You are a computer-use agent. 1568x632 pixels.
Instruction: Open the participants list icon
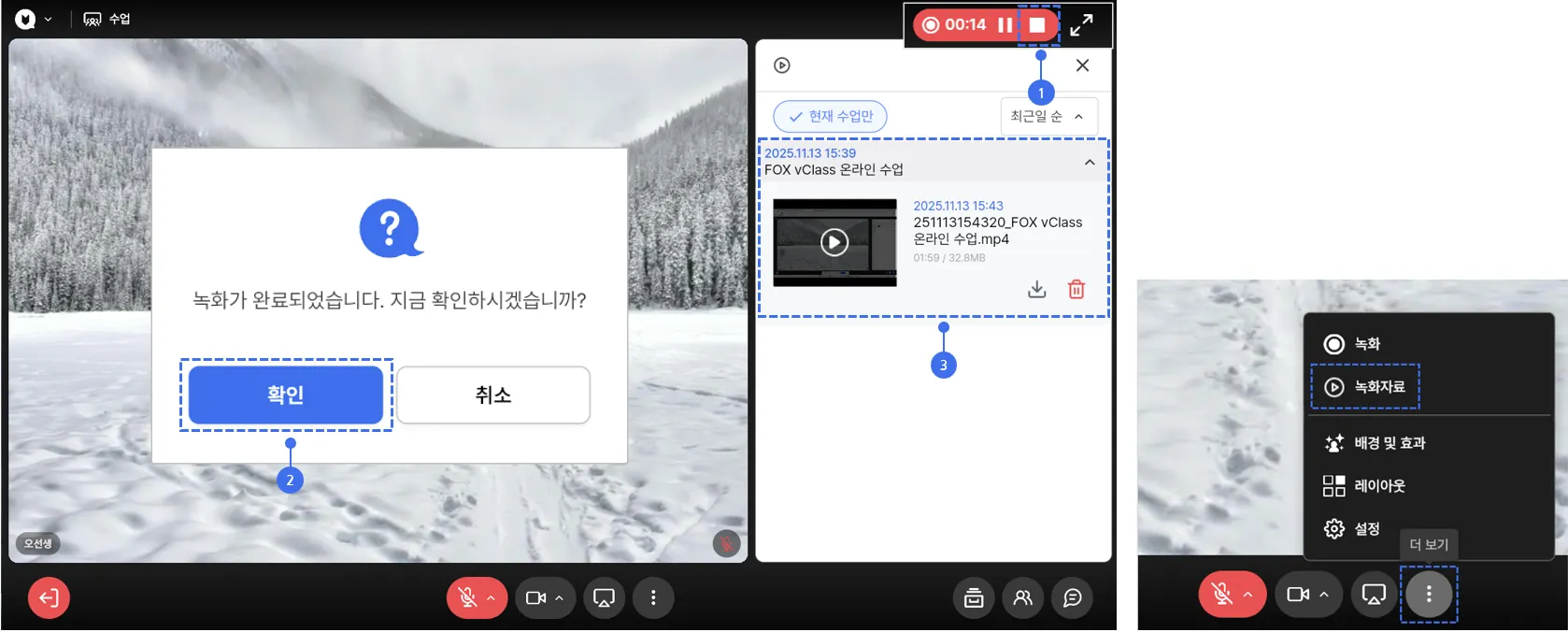click(1023, 598)
